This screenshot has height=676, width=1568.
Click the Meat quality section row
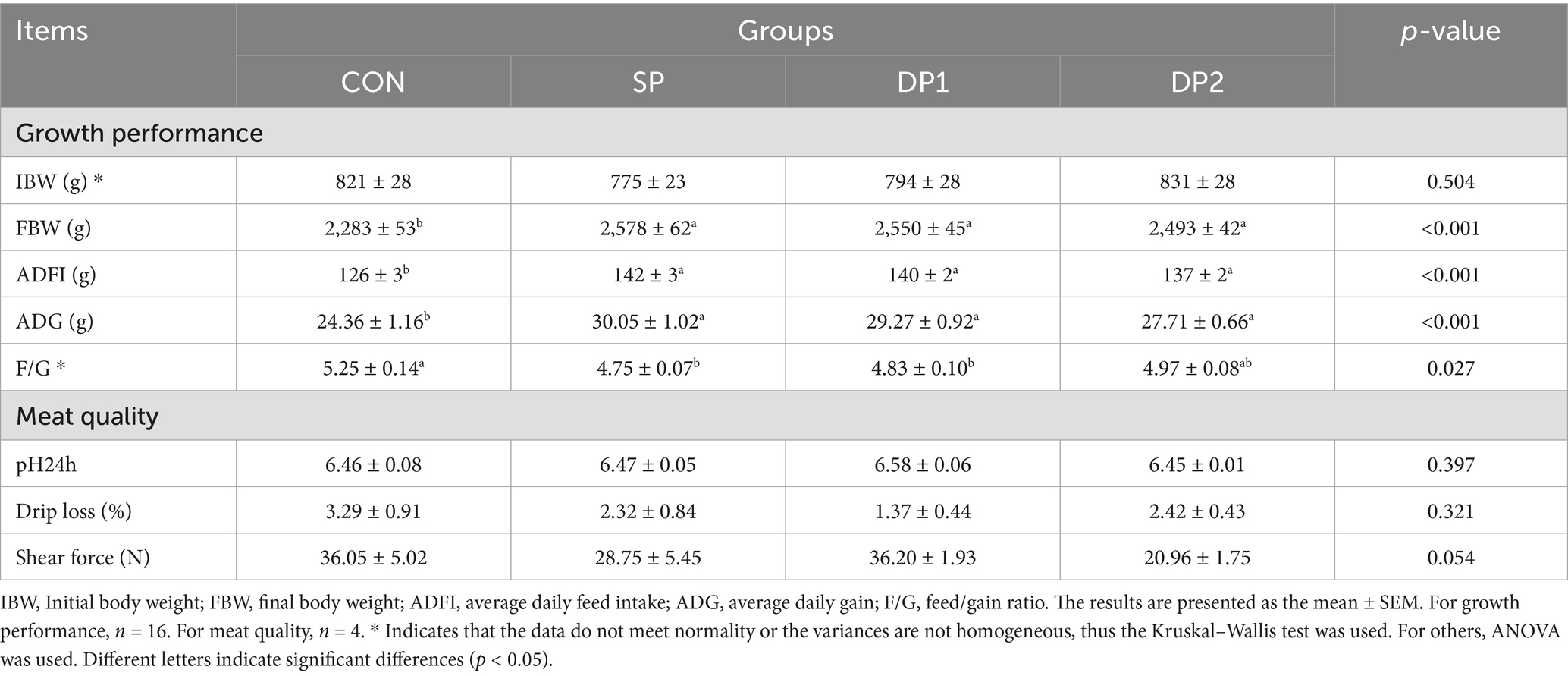(87, 416)
